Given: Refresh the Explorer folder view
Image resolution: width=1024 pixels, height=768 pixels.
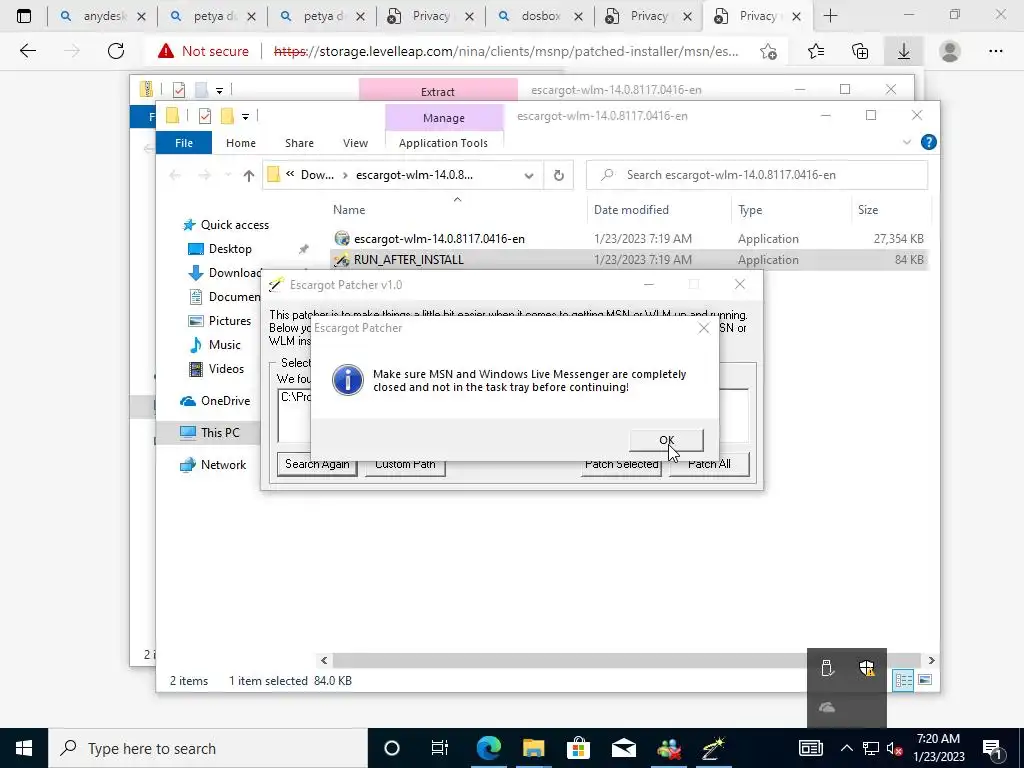Looking at the screenshot, I should click(x=558, y=175).
